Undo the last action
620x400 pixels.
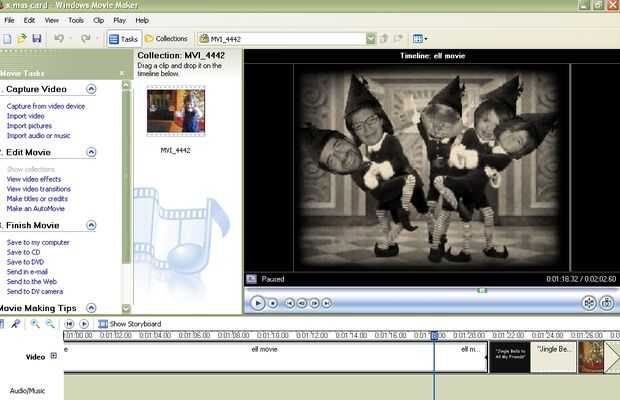(59, 38)
